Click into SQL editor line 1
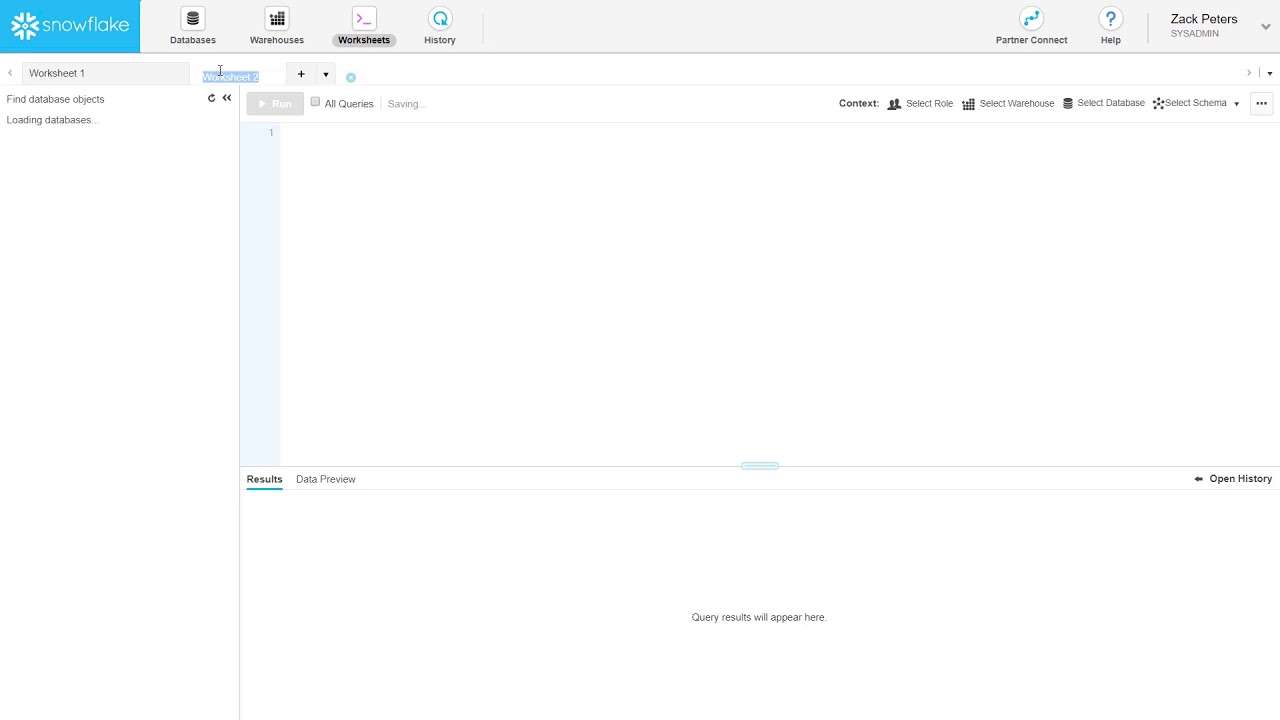The image size is (1280, 720). pos(779,133)
